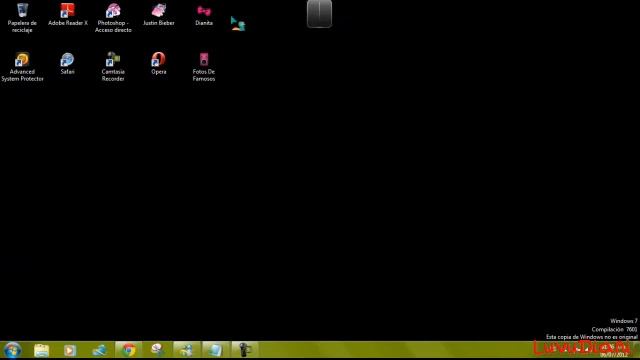Select the Adobe Reader X shortcut
The width and height of the screenshot is (640, 360).
(x=68, y=15)
